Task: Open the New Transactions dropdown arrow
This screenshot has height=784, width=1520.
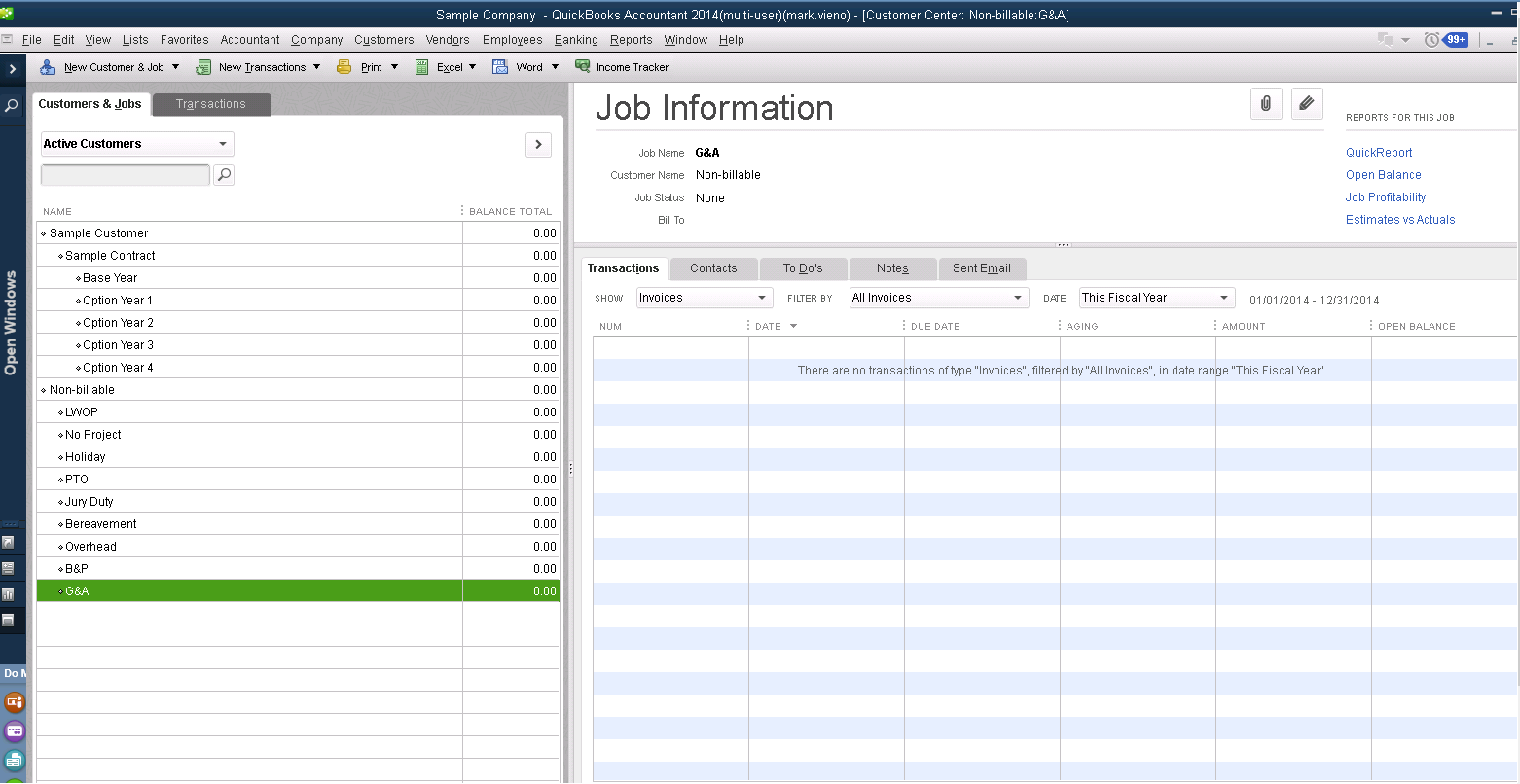Action: click(x=316, y=67)
